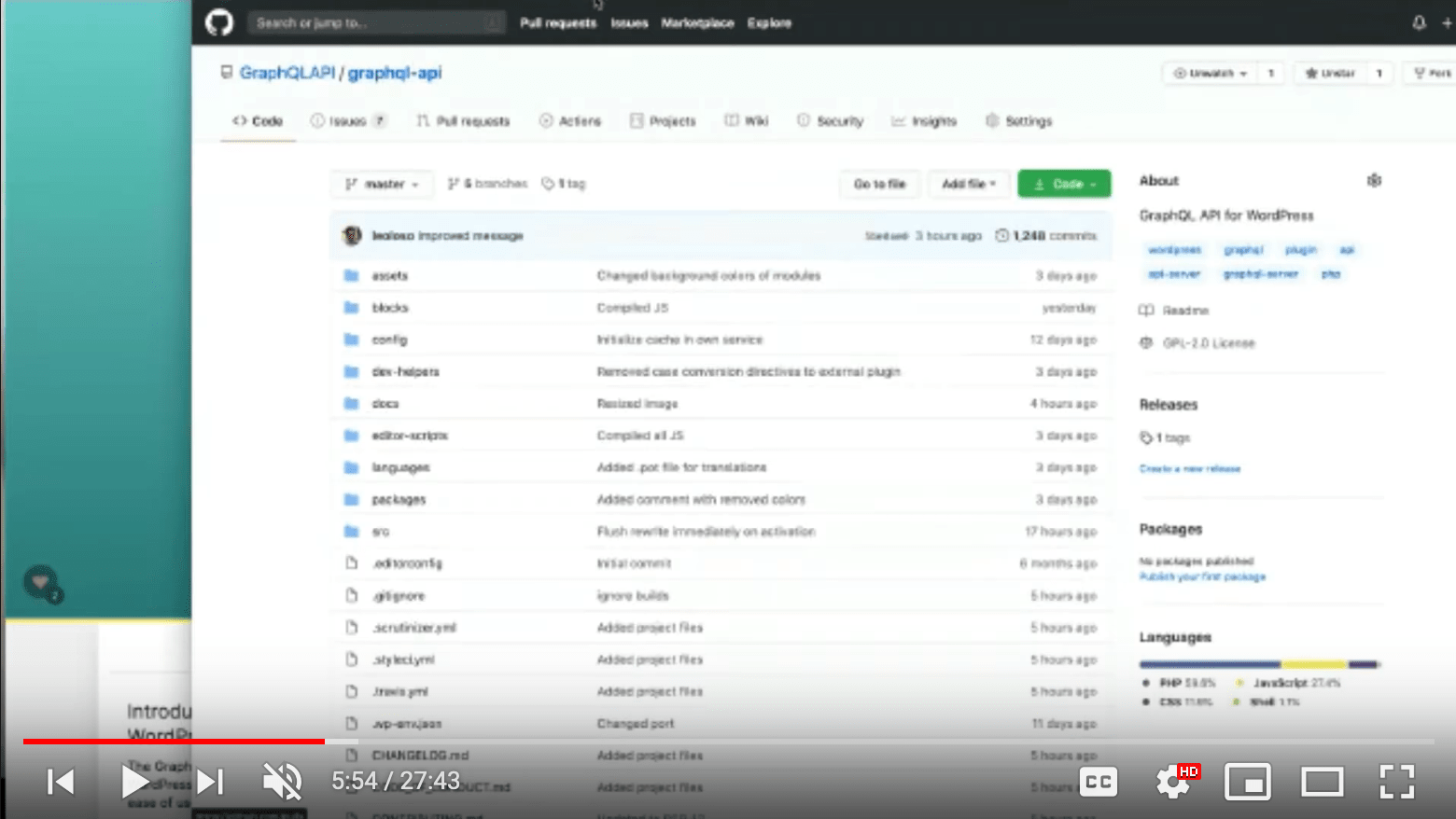
Task: Open the green Code dropdown
Action: point(1064,184)
